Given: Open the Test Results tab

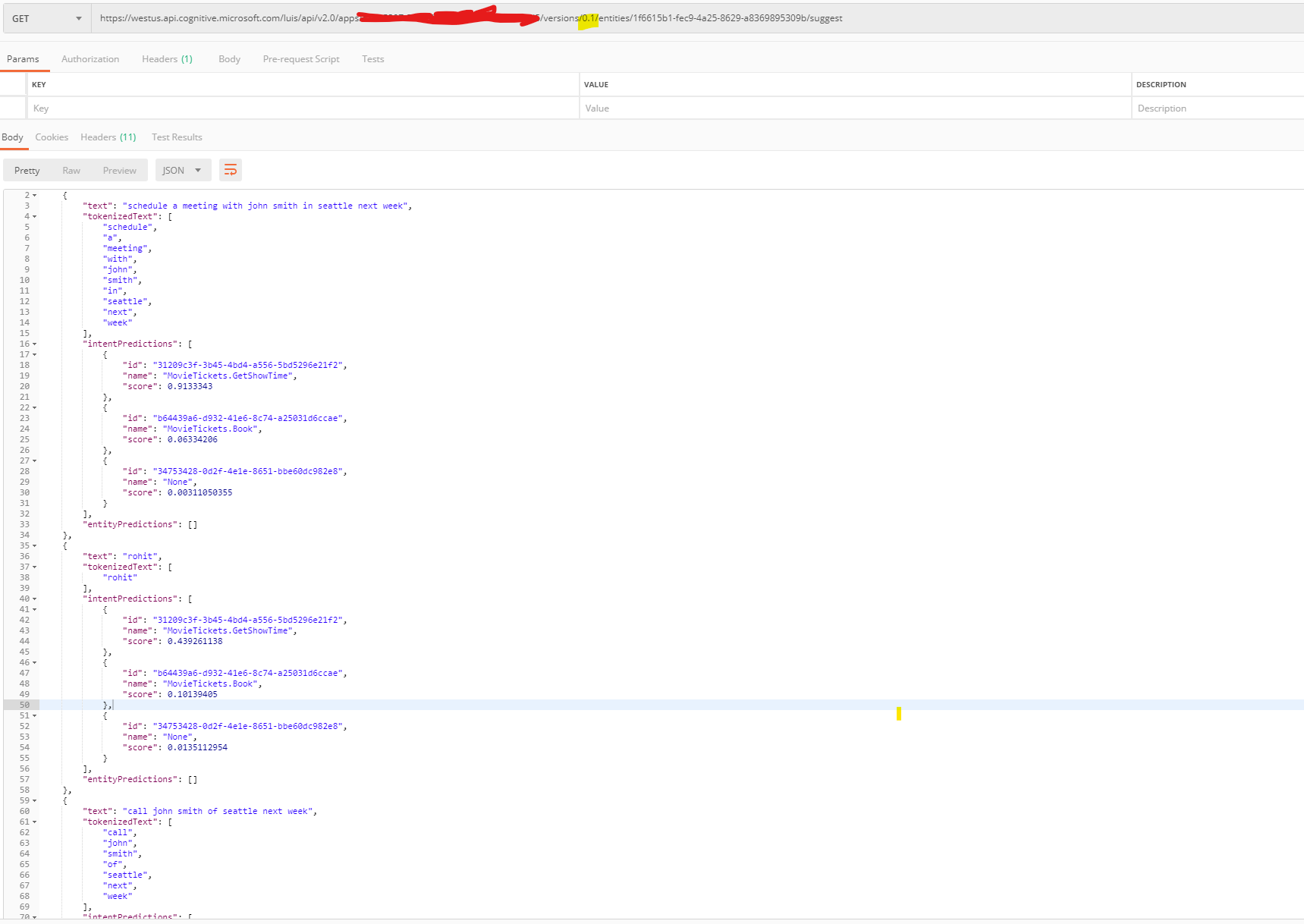Looking at the screenshot, I should point(176,137).
